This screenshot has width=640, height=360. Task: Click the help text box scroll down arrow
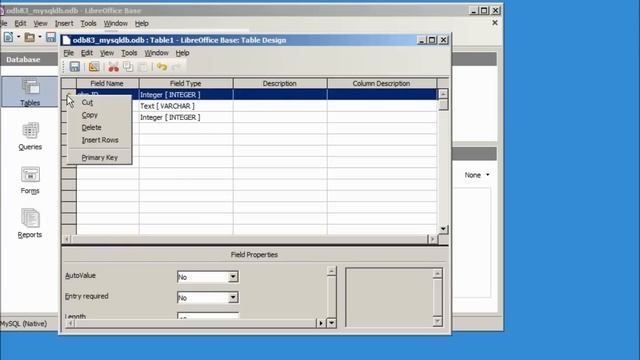(x=437, y=322)
